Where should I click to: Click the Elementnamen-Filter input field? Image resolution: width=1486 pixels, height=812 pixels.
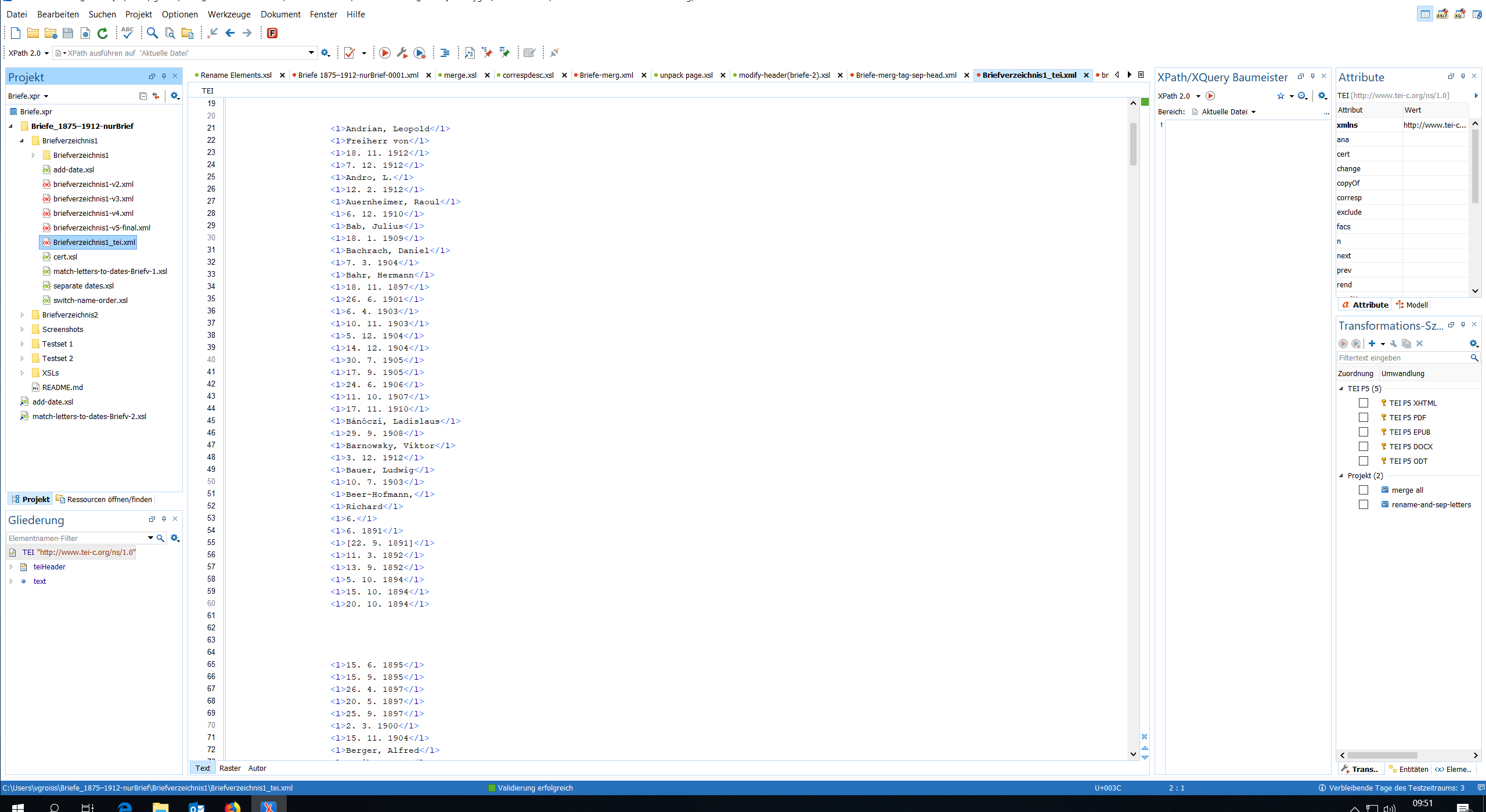coord(75,538)
